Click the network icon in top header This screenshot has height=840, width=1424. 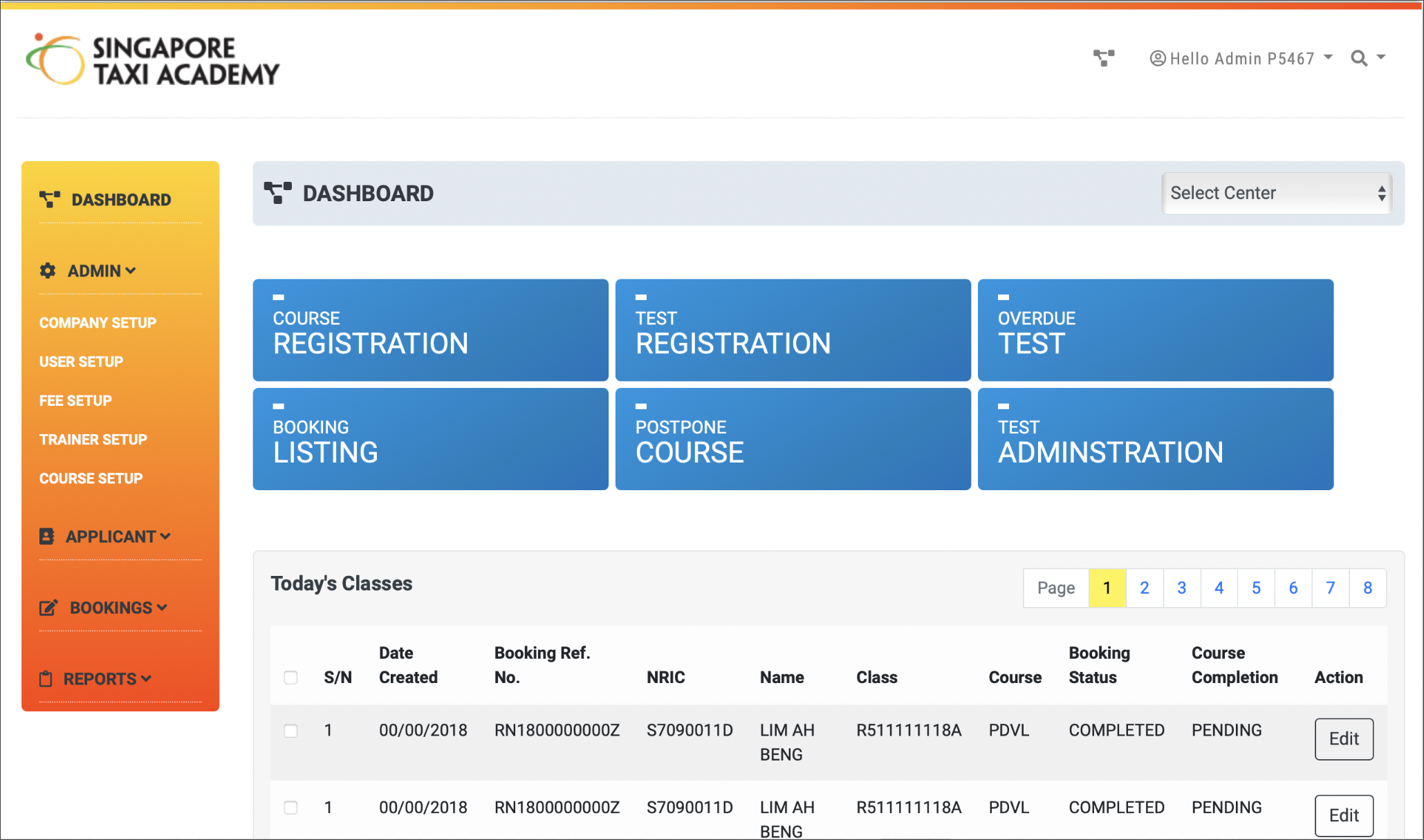[x=1103, y=58]
